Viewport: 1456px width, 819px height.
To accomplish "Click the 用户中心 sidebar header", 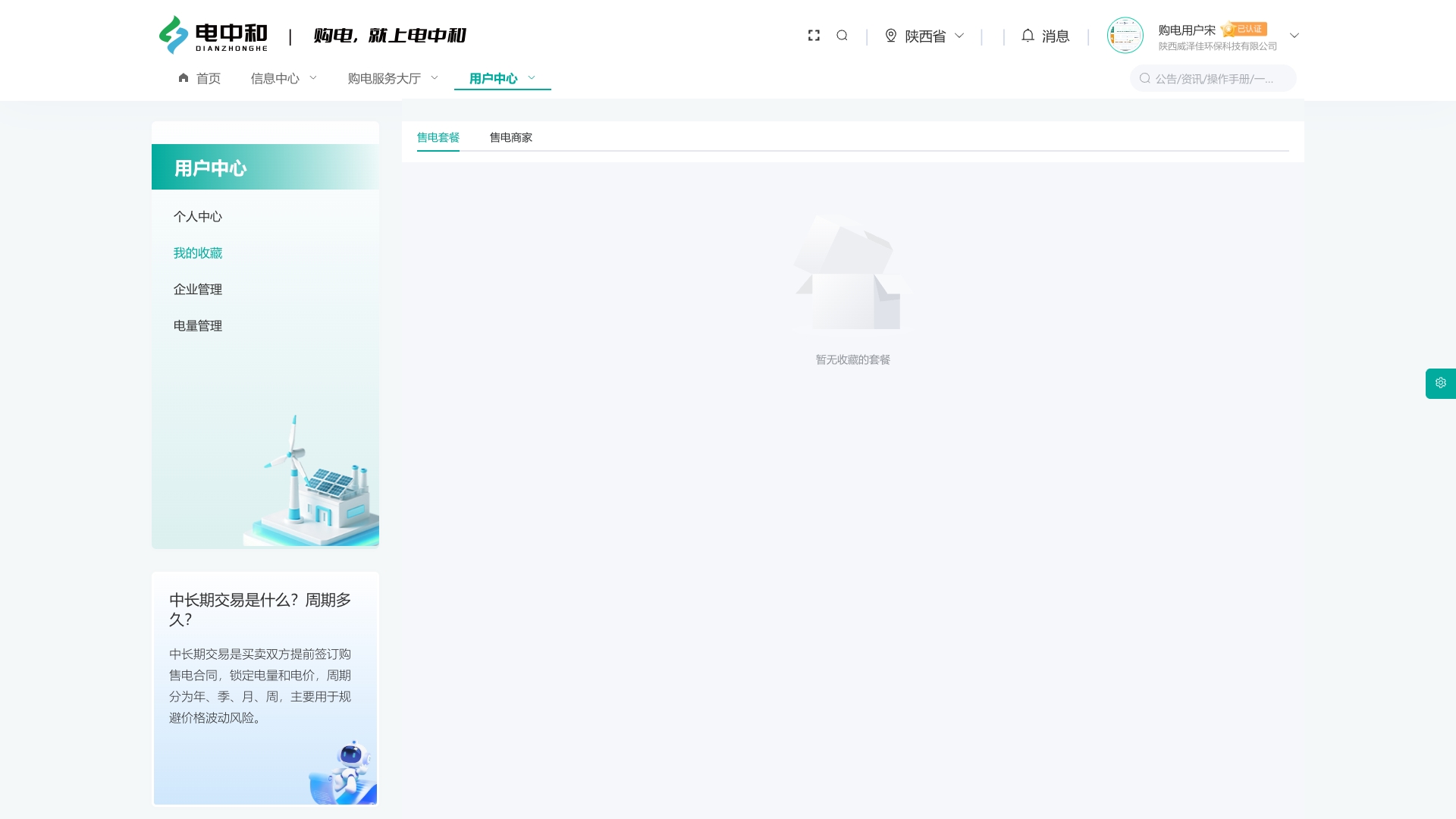I will [x=265, y=167].
